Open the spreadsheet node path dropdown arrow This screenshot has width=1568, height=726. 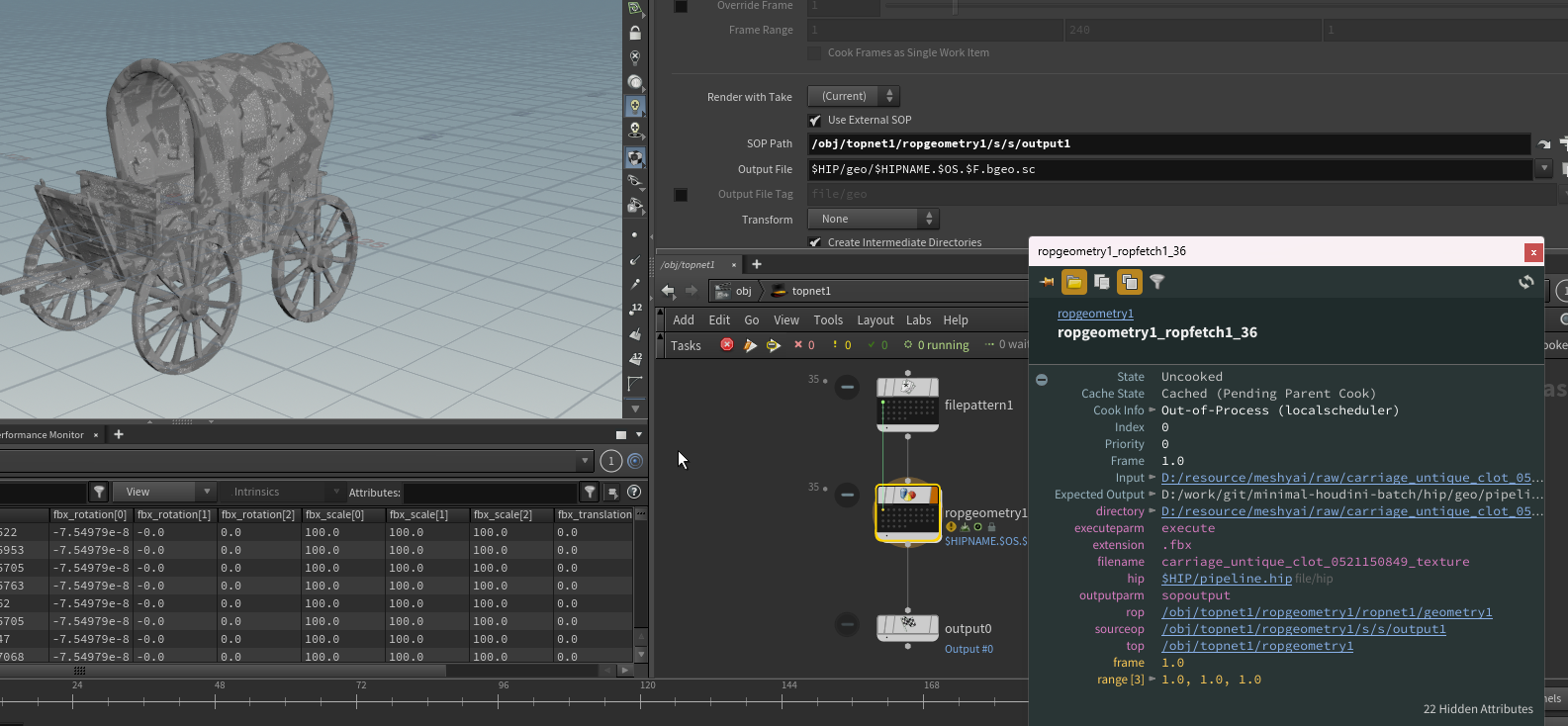click(585, 461)
